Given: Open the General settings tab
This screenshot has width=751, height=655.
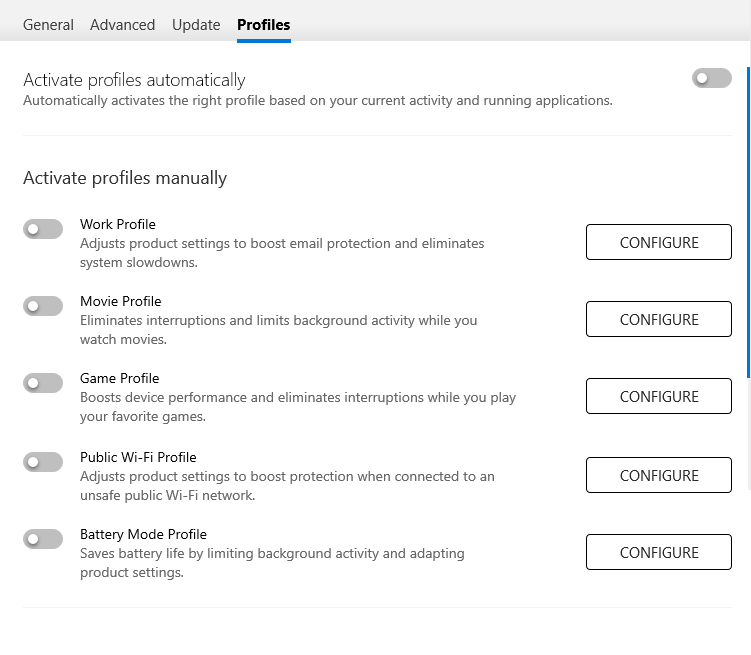Looking at the screenshot, I should tap(48, 25).
